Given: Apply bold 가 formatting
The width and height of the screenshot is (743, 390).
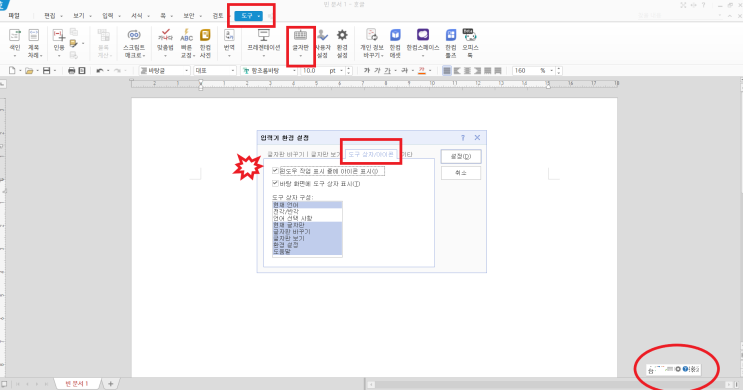Looking at the screenshot, I should tap(366, 71).
